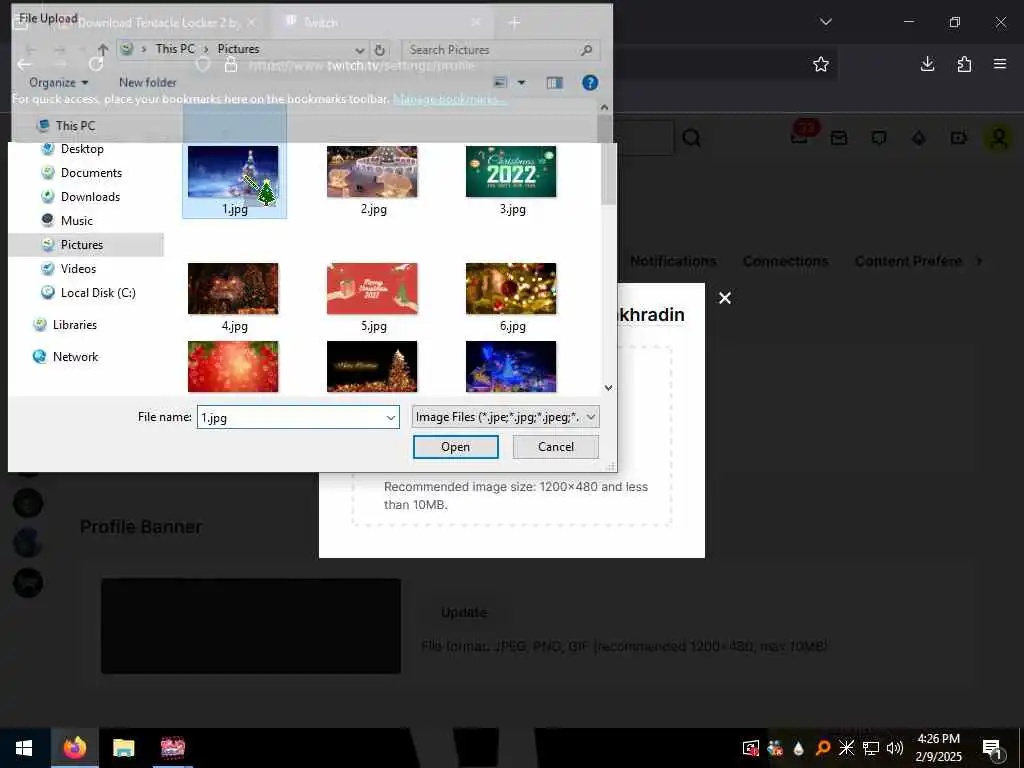The image size is (1024, 768).
Task: Refresh the Pictures folder listing
Action: pos(379,50)
